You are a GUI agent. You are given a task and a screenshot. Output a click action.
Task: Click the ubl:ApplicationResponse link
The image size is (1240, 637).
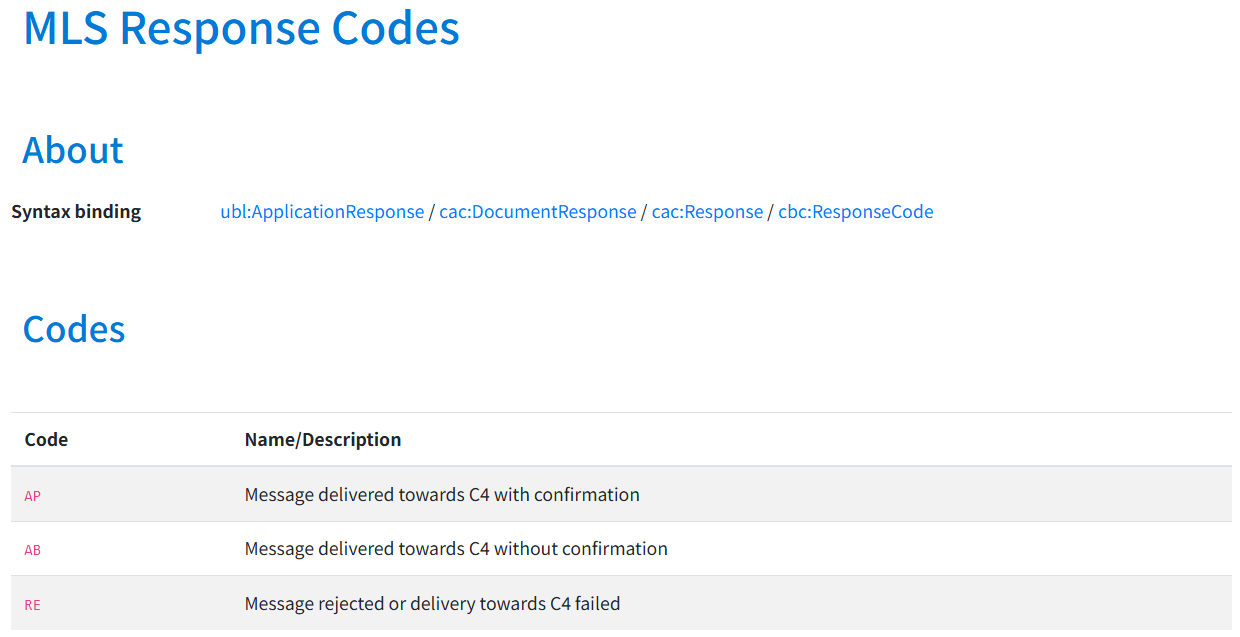(322, 212)
